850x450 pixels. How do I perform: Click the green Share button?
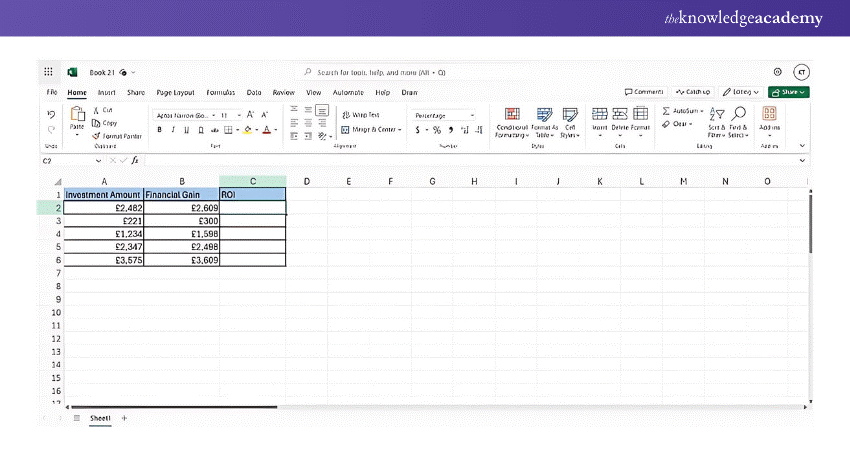[x=788, y=92]
